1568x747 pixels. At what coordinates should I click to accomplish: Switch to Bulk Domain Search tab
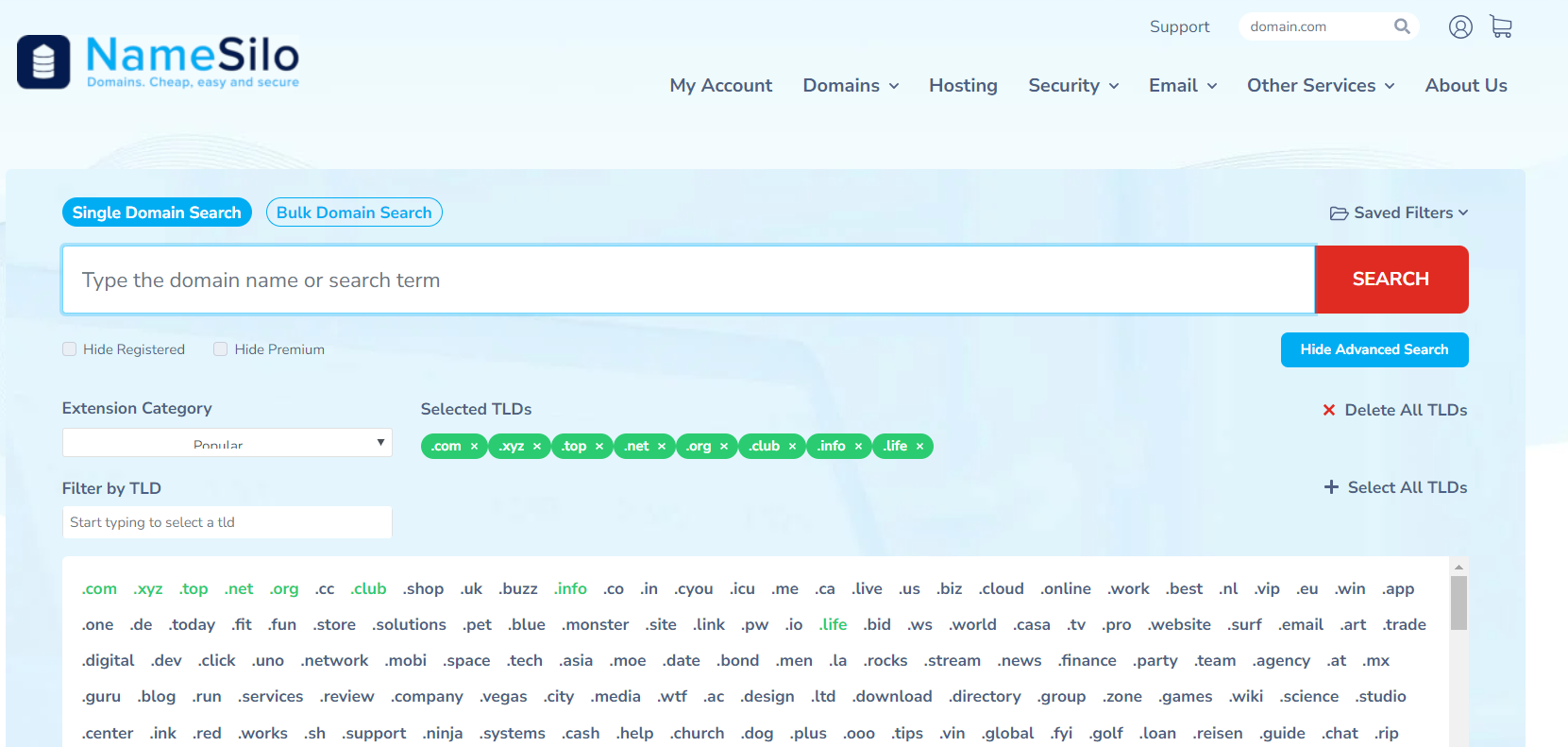pyautogui.click(x=354, y=212)
